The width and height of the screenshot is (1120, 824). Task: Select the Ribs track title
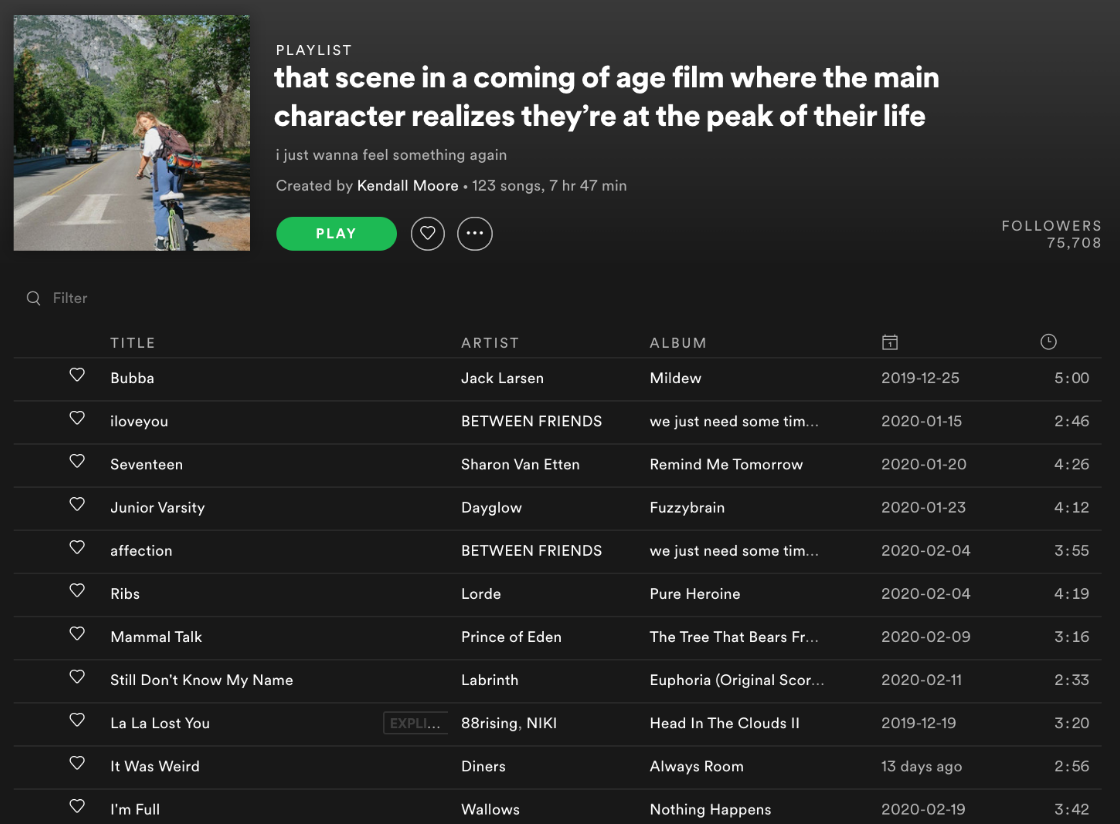(125, 594)
